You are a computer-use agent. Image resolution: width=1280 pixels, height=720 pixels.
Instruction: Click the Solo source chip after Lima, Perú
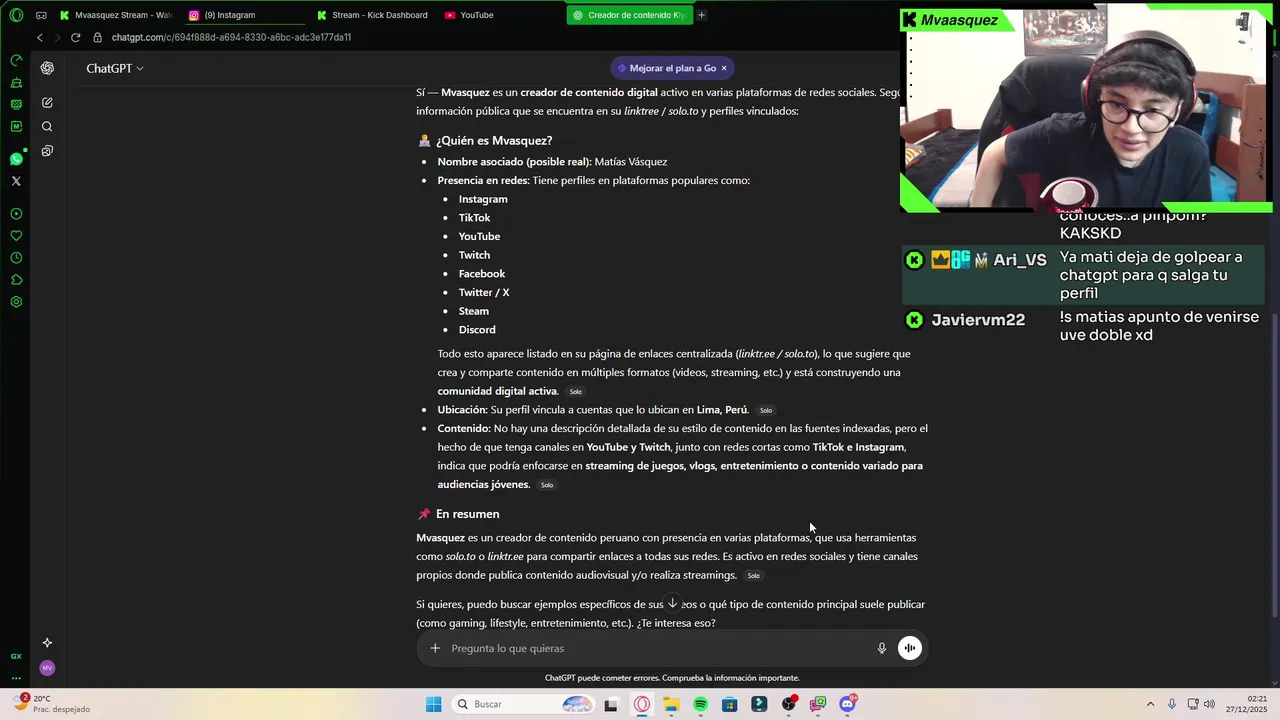pyautogui.click(x=765, y=410)
